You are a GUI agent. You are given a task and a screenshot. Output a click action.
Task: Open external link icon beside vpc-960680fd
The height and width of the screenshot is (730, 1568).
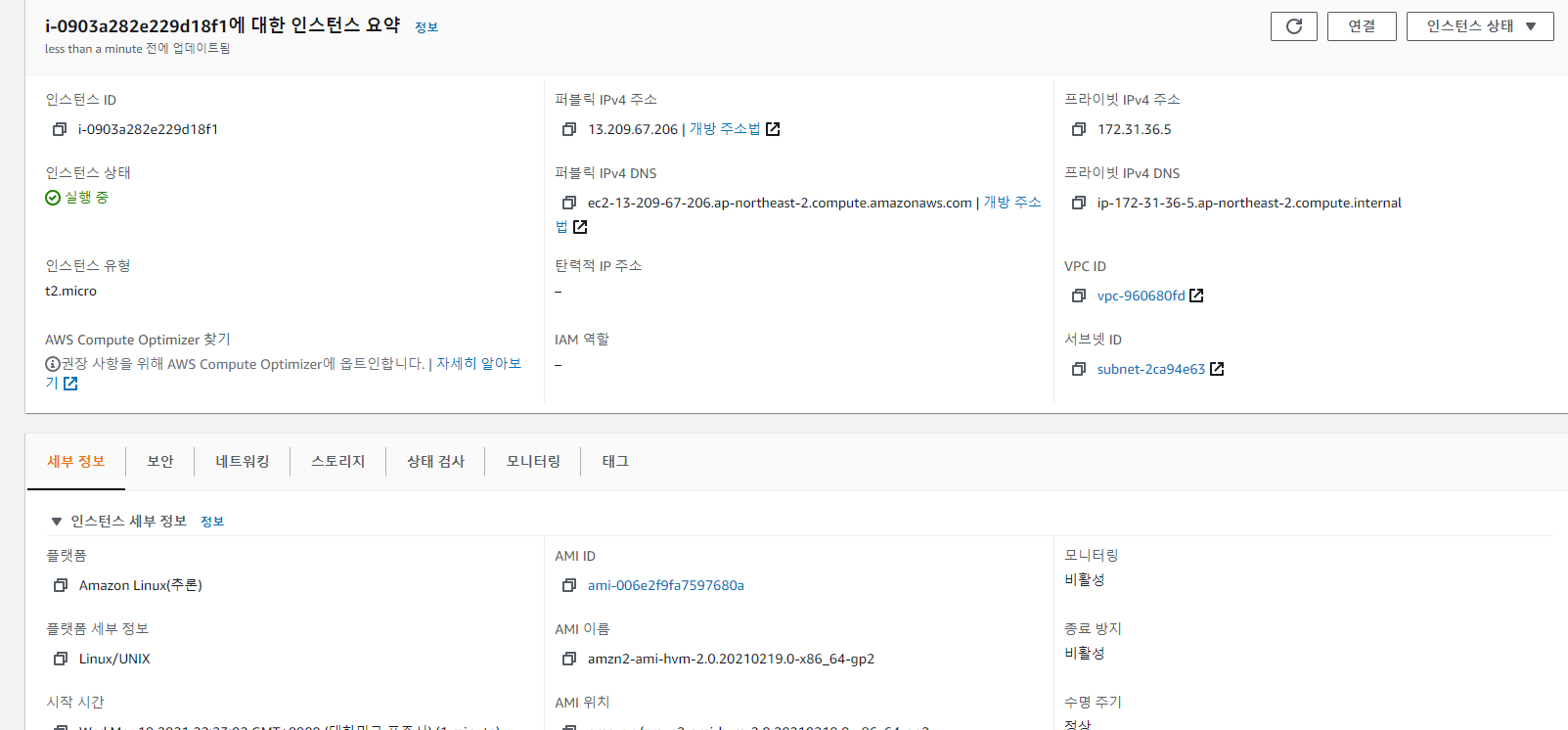(x=1196, y=296)
